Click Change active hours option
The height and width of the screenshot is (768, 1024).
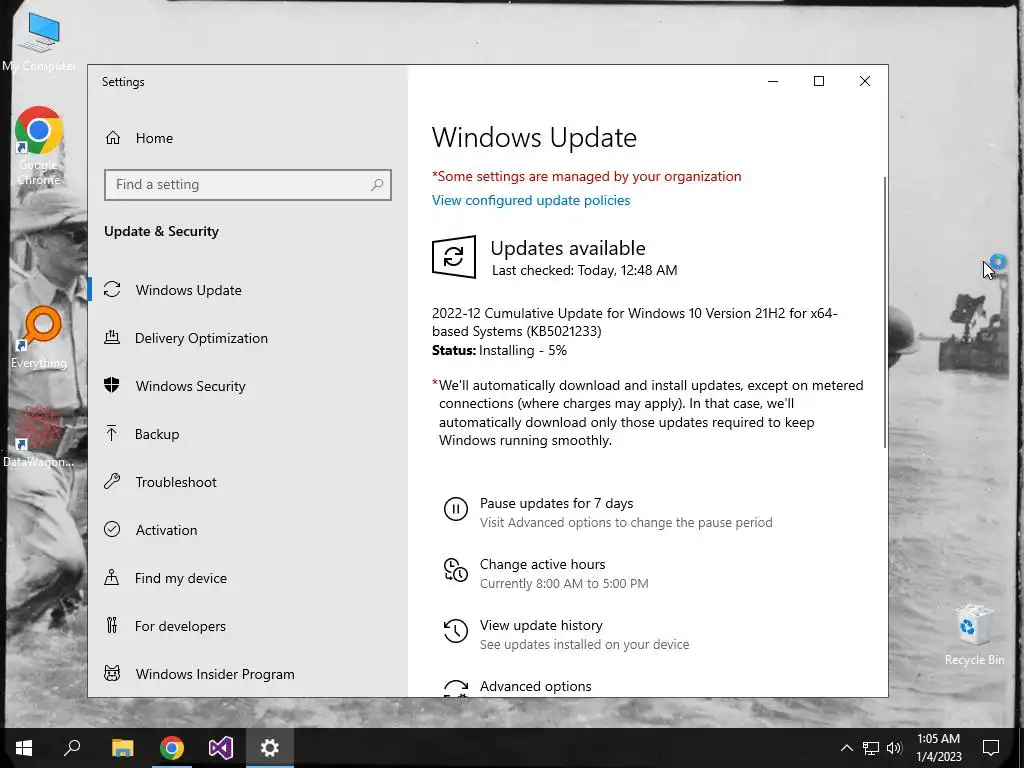[x=543, y=564]
